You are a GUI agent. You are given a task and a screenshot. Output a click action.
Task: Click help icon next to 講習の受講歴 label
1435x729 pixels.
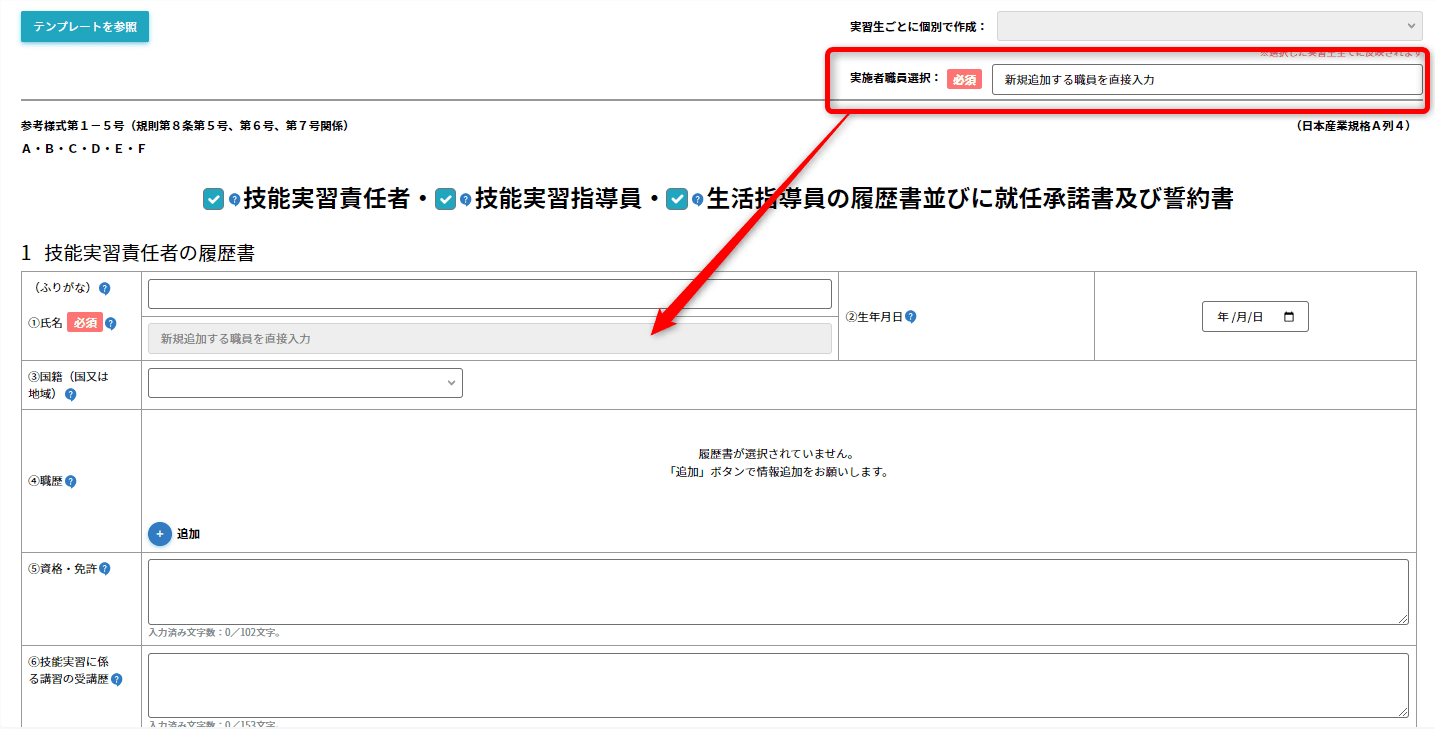(117, 679)
